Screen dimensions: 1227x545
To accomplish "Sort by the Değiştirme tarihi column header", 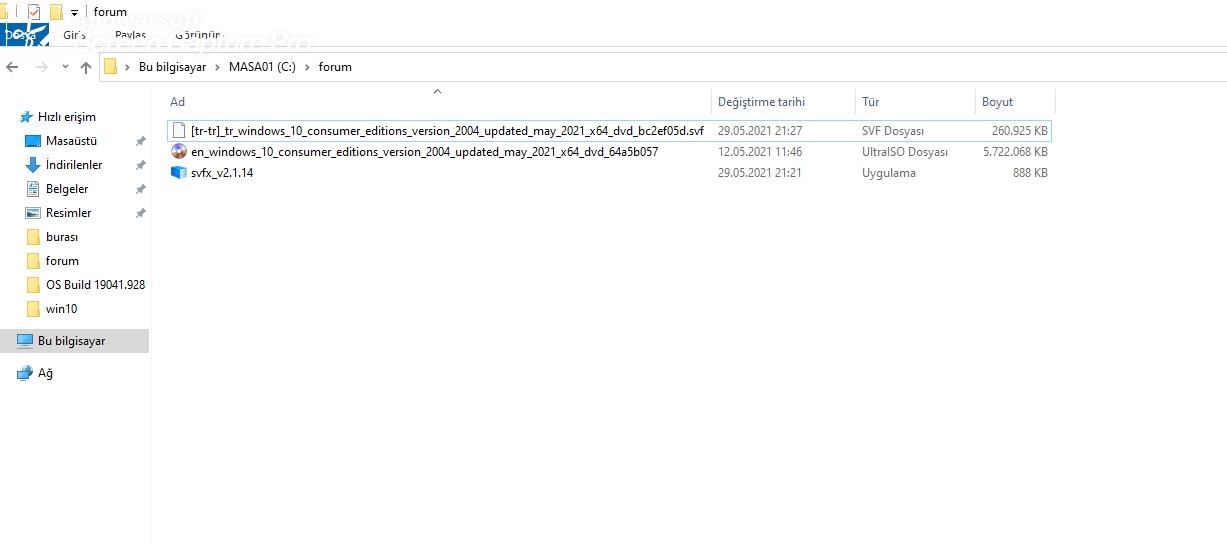I will 761,102.
